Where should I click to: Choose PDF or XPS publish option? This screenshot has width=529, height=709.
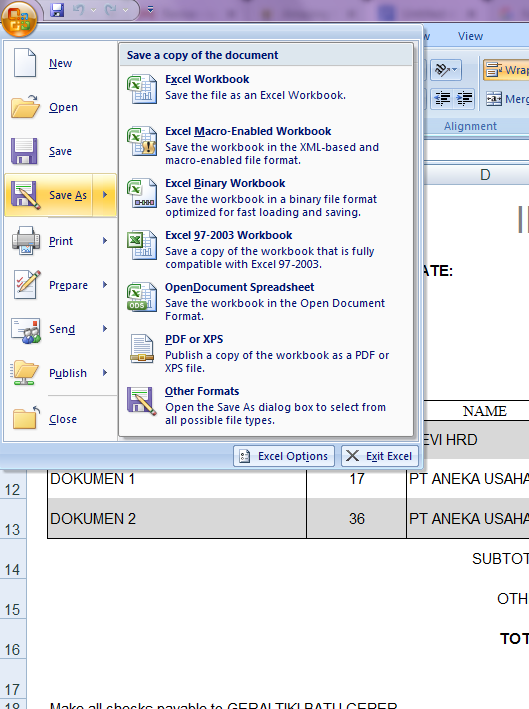click(266, 354)
